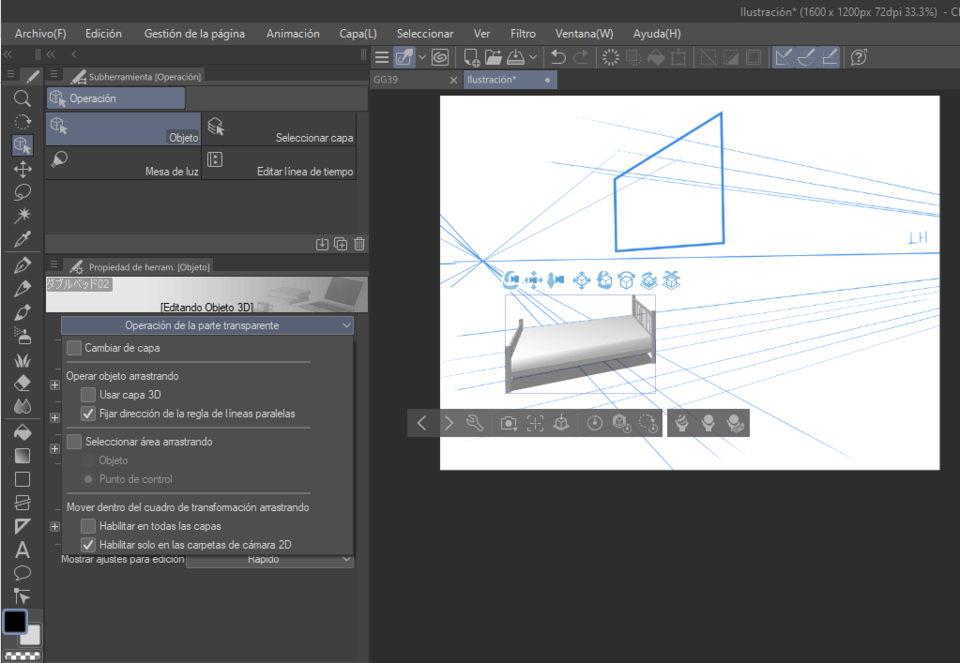The image size is (960, 663).
Task: Duplicate subtool with copy icon
Action: pyautogui.click(x=341, y=244)
